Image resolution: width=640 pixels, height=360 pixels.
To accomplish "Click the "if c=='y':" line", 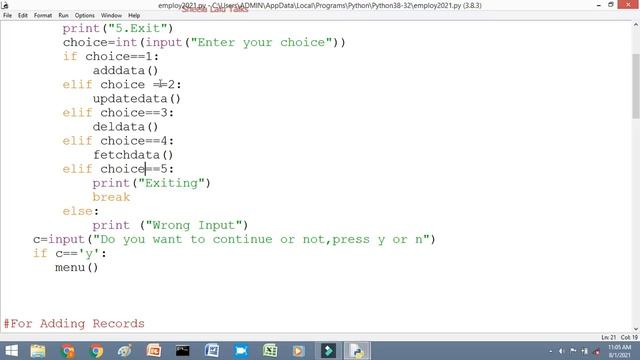I will [x=70, y=253].
